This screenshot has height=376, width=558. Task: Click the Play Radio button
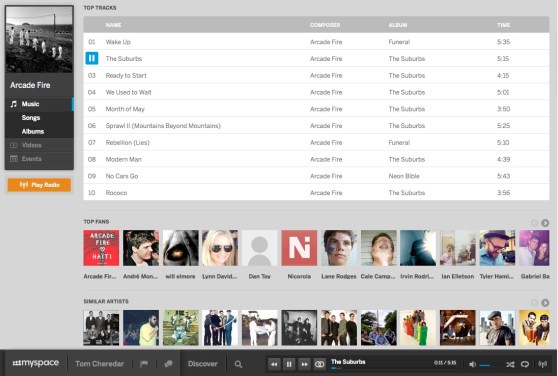click(x=39, y=185)
